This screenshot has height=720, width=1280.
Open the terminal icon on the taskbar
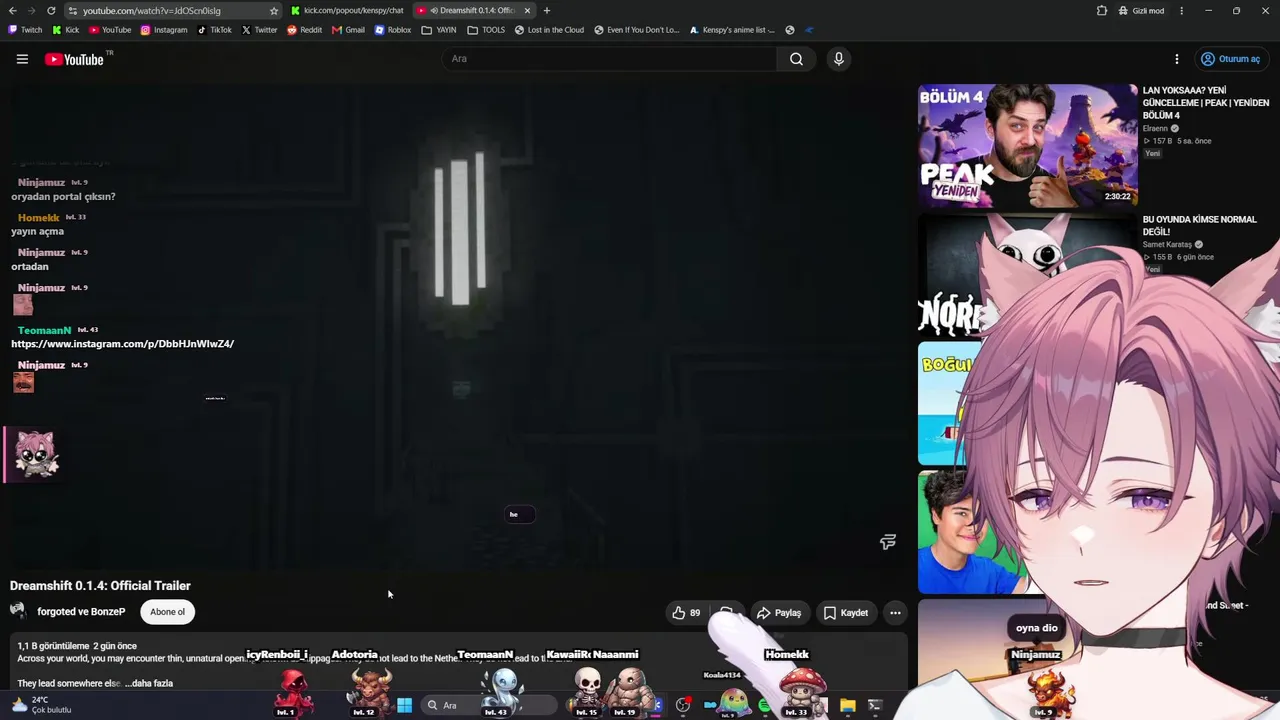[x=875, y=705]
